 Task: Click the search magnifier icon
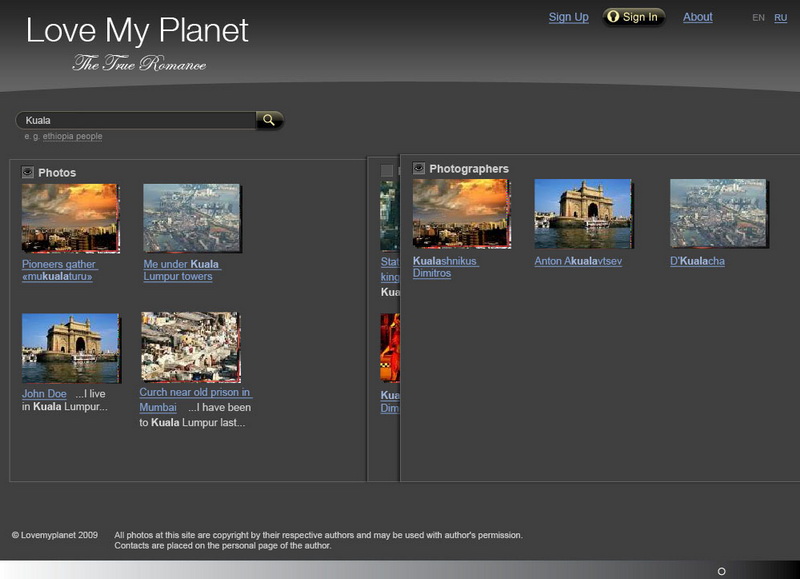click(x=268, y=120)
